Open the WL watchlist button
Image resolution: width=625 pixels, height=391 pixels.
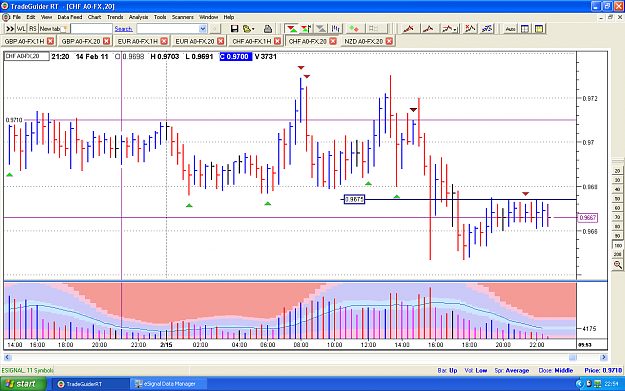(21, 29)
